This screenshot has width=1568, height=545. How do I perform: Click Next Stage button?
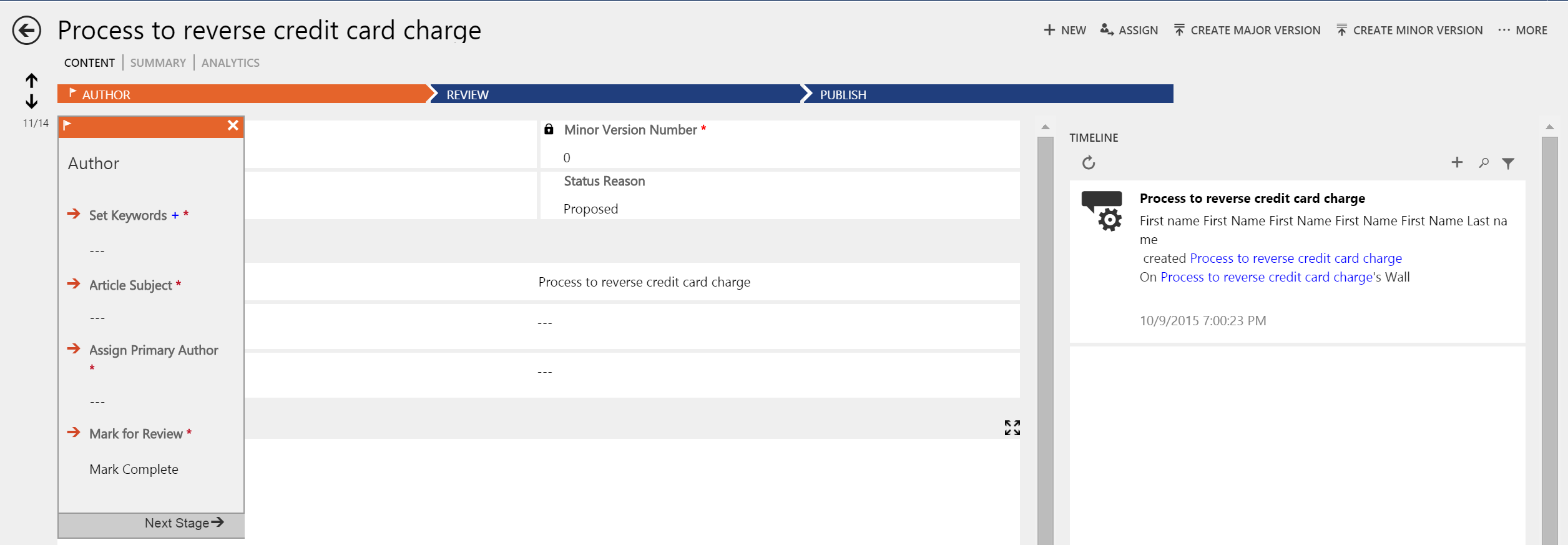[184, 523]
